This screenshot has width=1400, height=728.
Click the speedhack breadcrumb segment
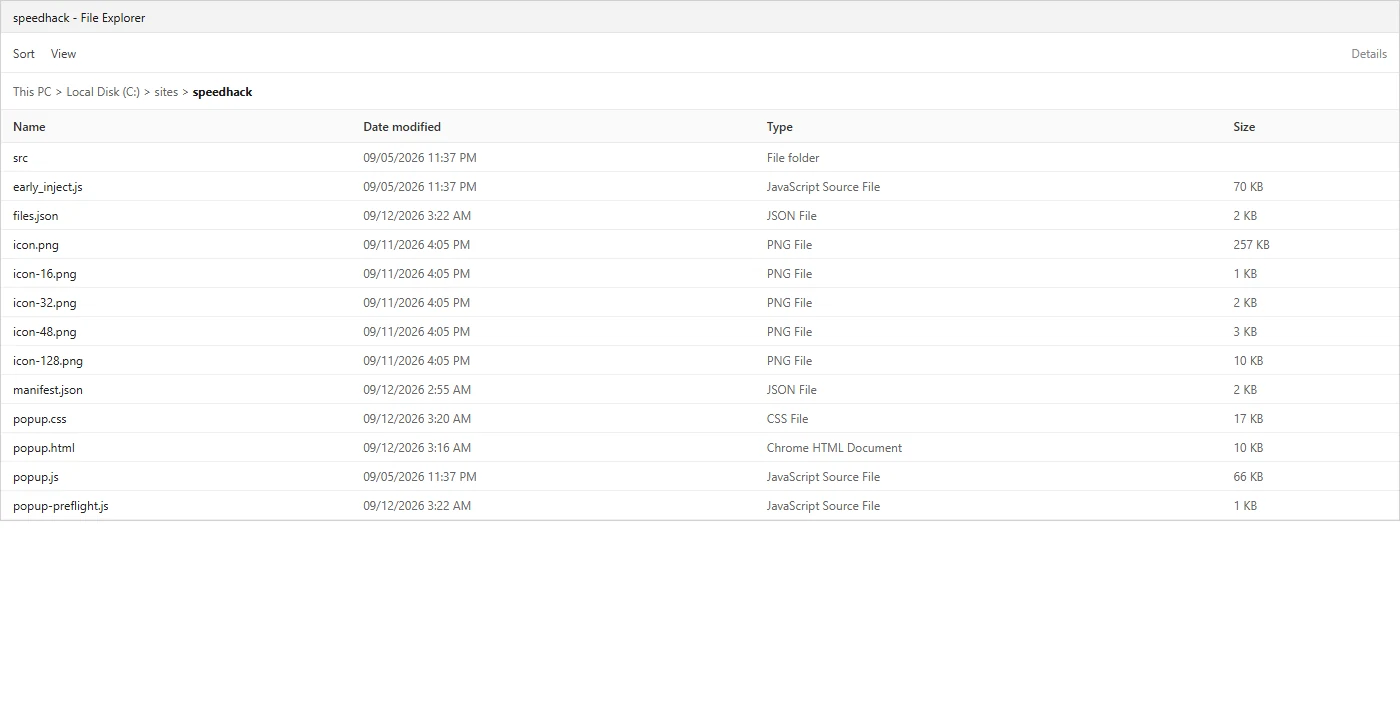coord(222,92)
